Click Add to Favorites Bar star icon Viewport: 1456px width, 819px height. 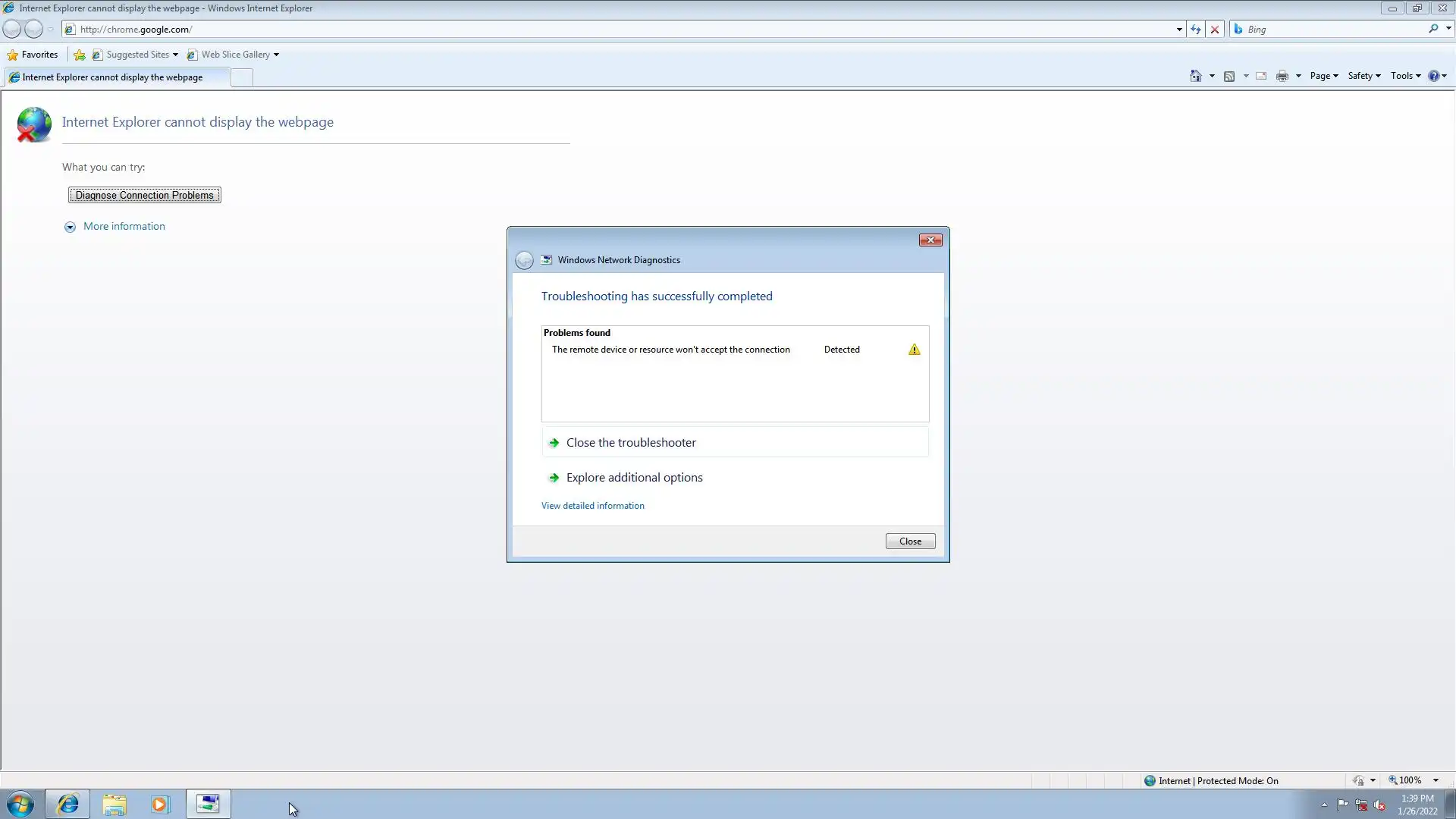[79, 55]
